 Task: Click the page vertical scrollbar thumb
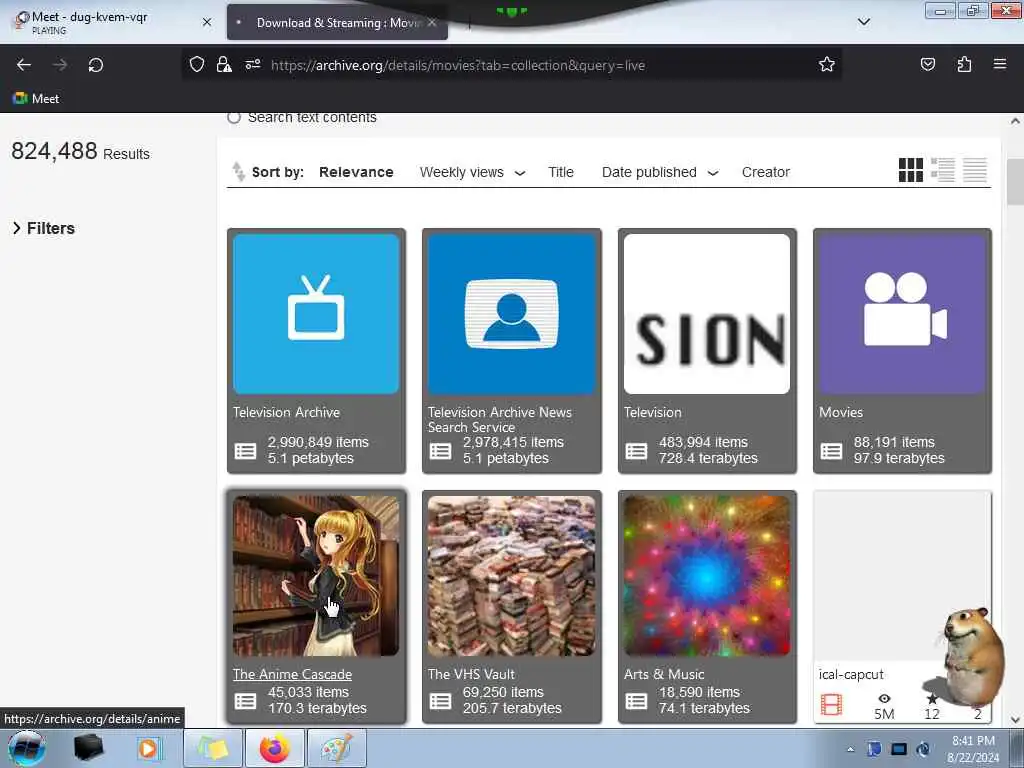click(1016, 182)
